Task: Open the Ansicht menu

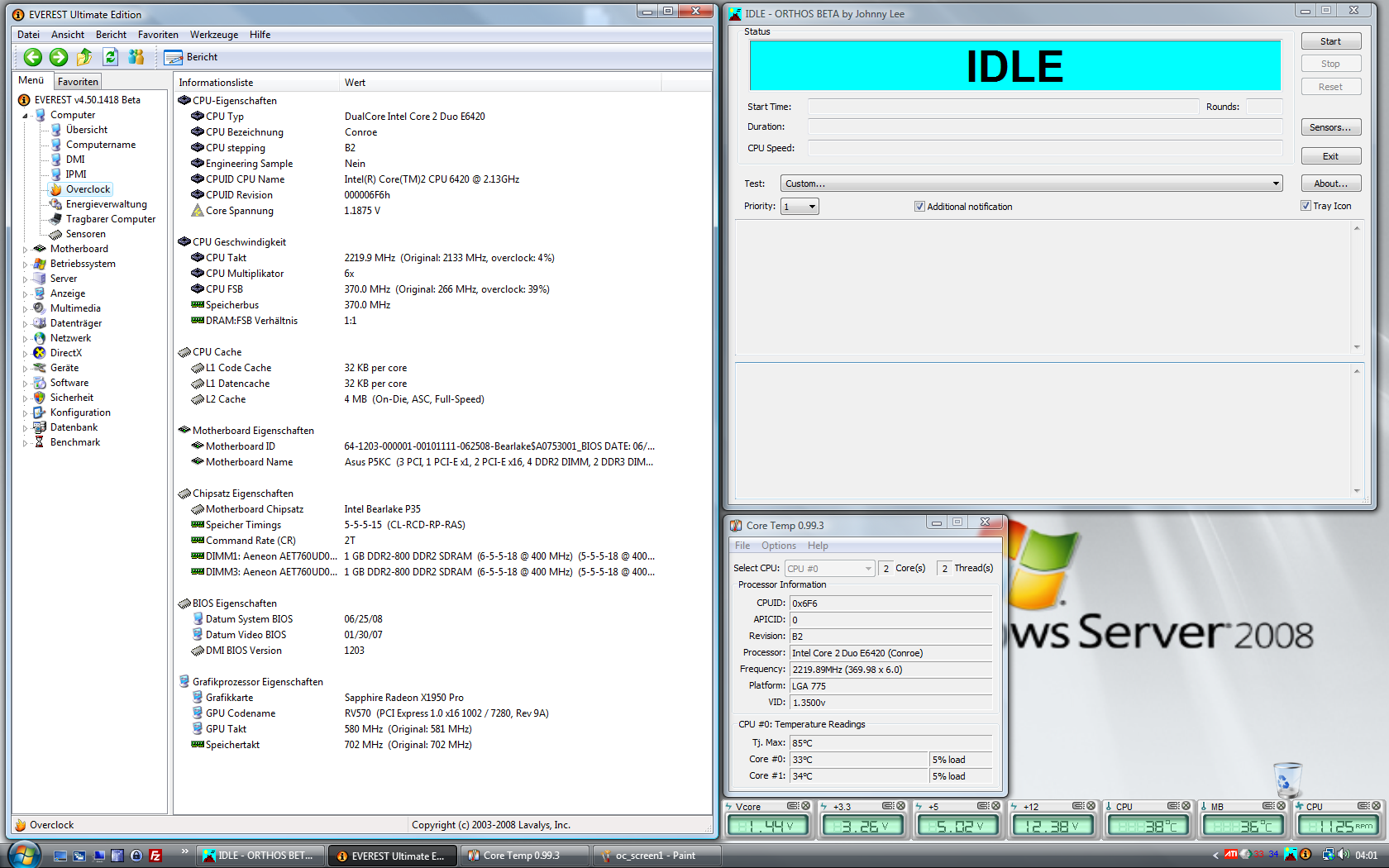Action: click(68, 35)
